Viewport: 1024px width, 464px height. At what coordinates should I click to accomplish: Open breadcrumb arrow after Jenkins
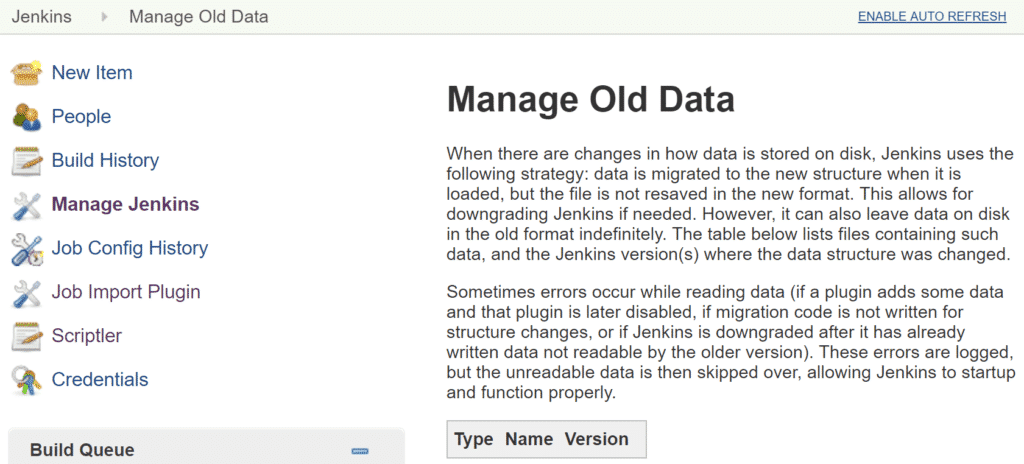(x=104, y=17)
